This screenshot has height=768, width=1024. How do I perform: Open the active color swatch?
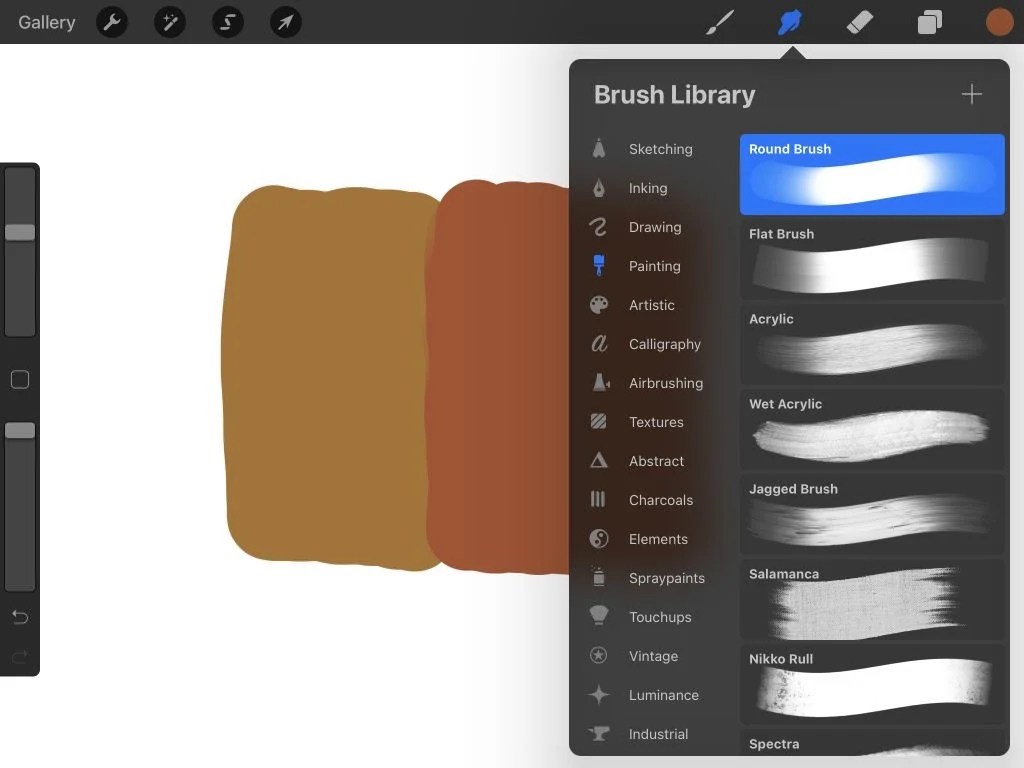pyautogui.click(x=999, y=21)
